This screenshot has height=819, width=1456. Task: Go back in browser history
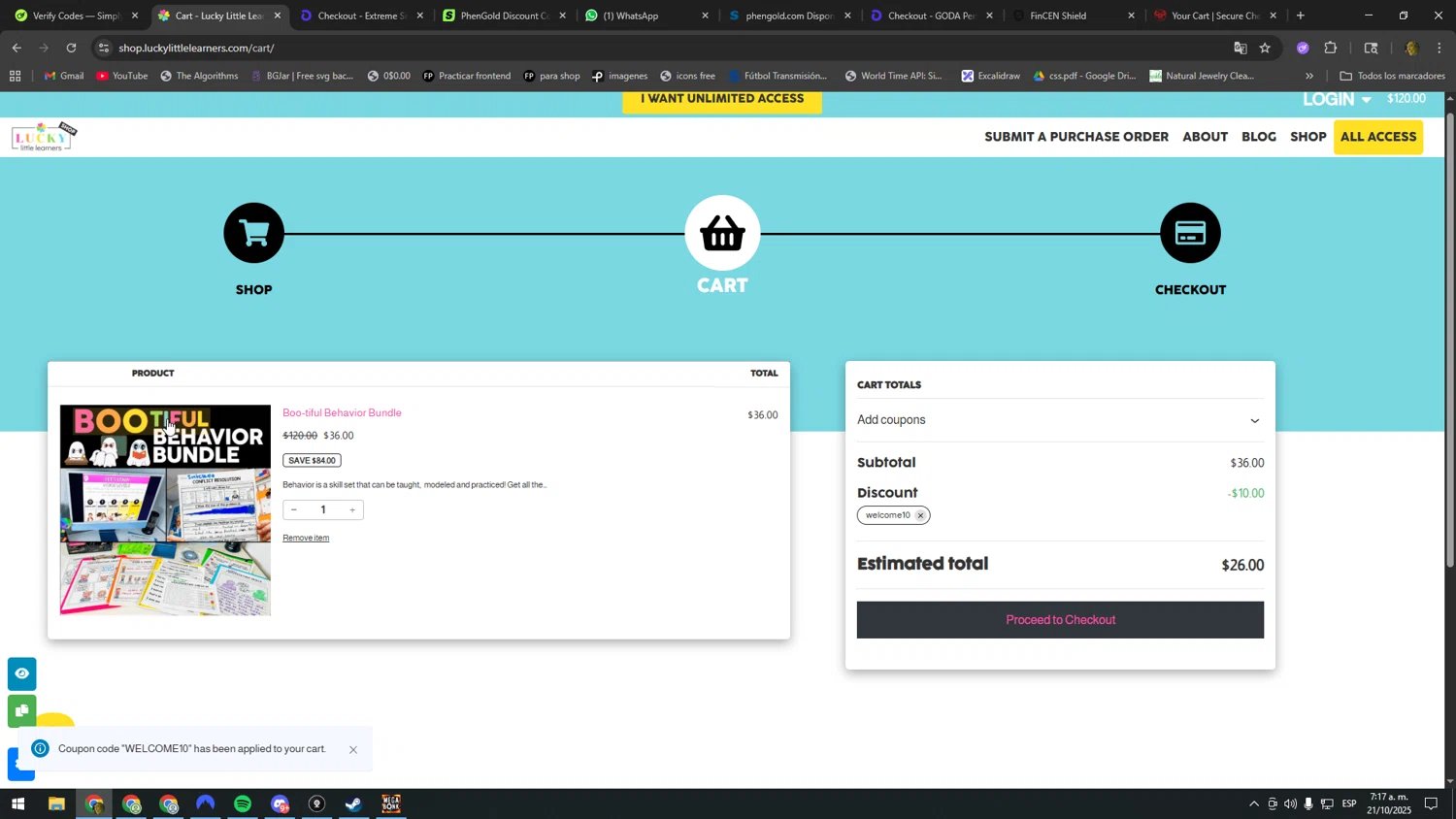[17, 48]
